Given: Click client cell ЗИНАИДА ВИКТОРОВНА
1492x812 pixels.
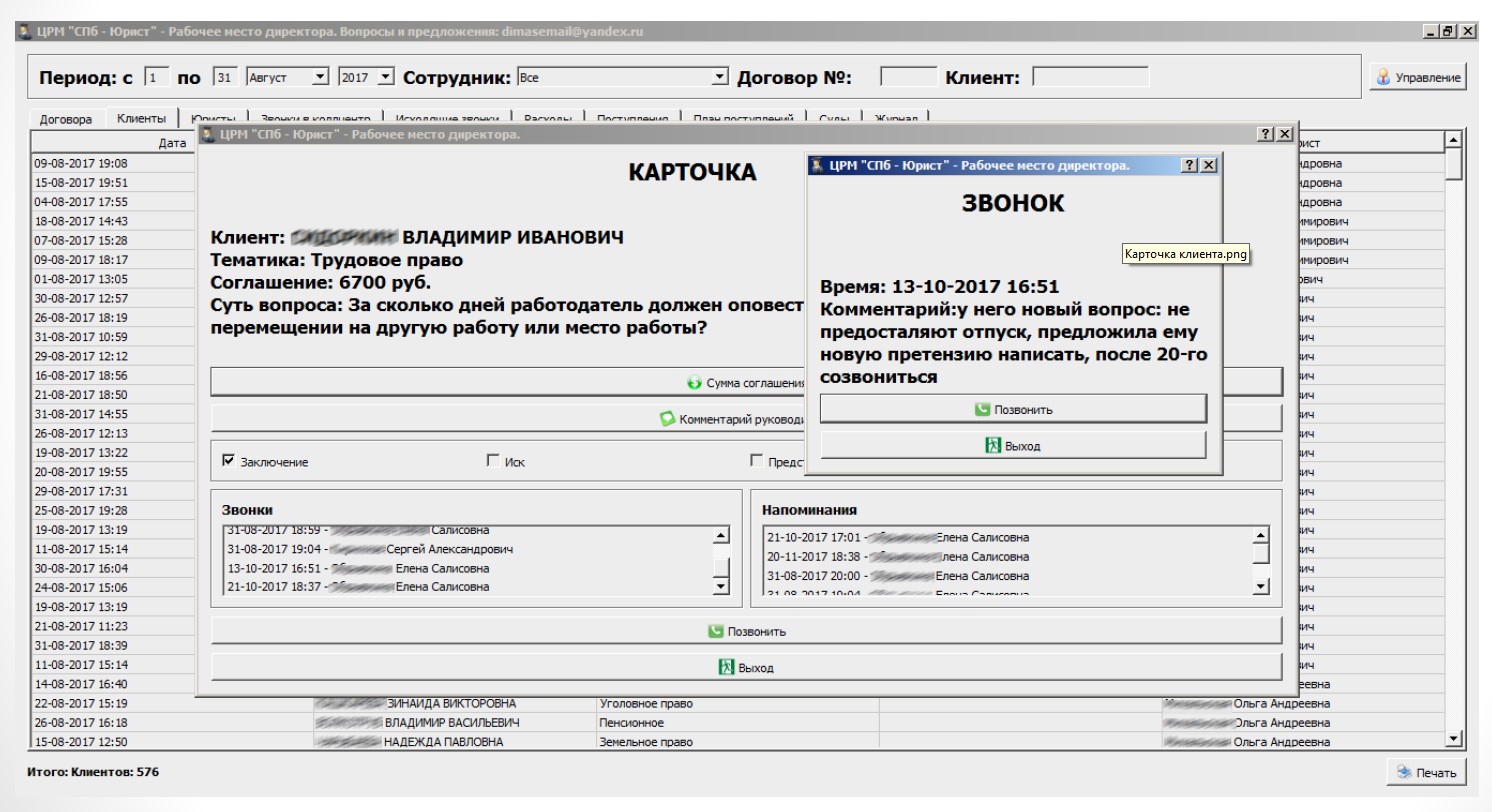Looking at the screenshot, I should pyautogui.click(x=453, y=704).
